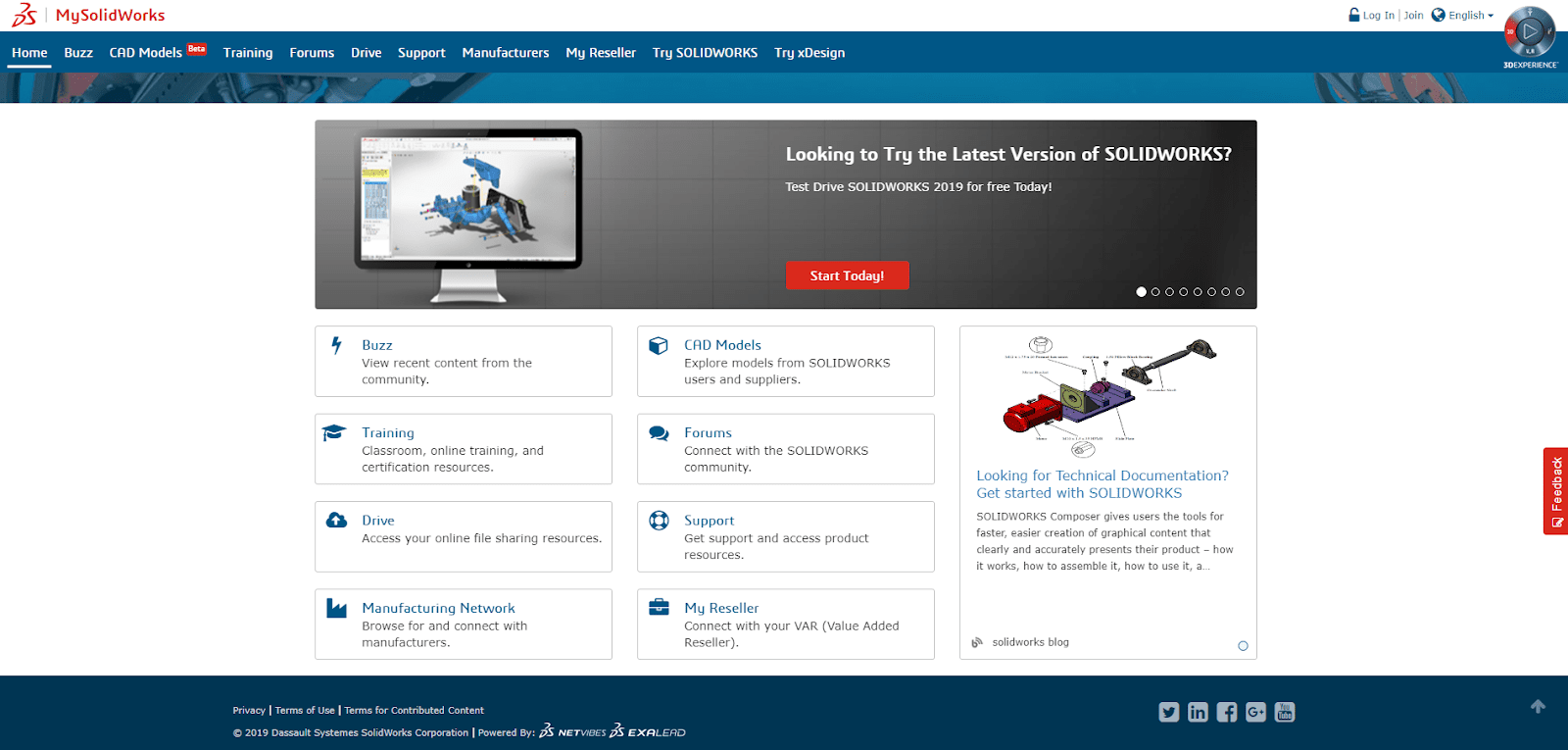Click the globe language icon
The width and height of the screenshot is (1568, 750).
pos(1438,15)
